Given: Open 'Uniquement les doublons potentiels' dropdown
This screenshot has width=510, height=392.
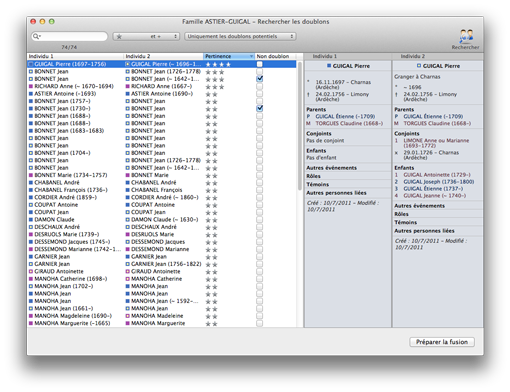Looking at the screenshot, I should click(240, 36).
